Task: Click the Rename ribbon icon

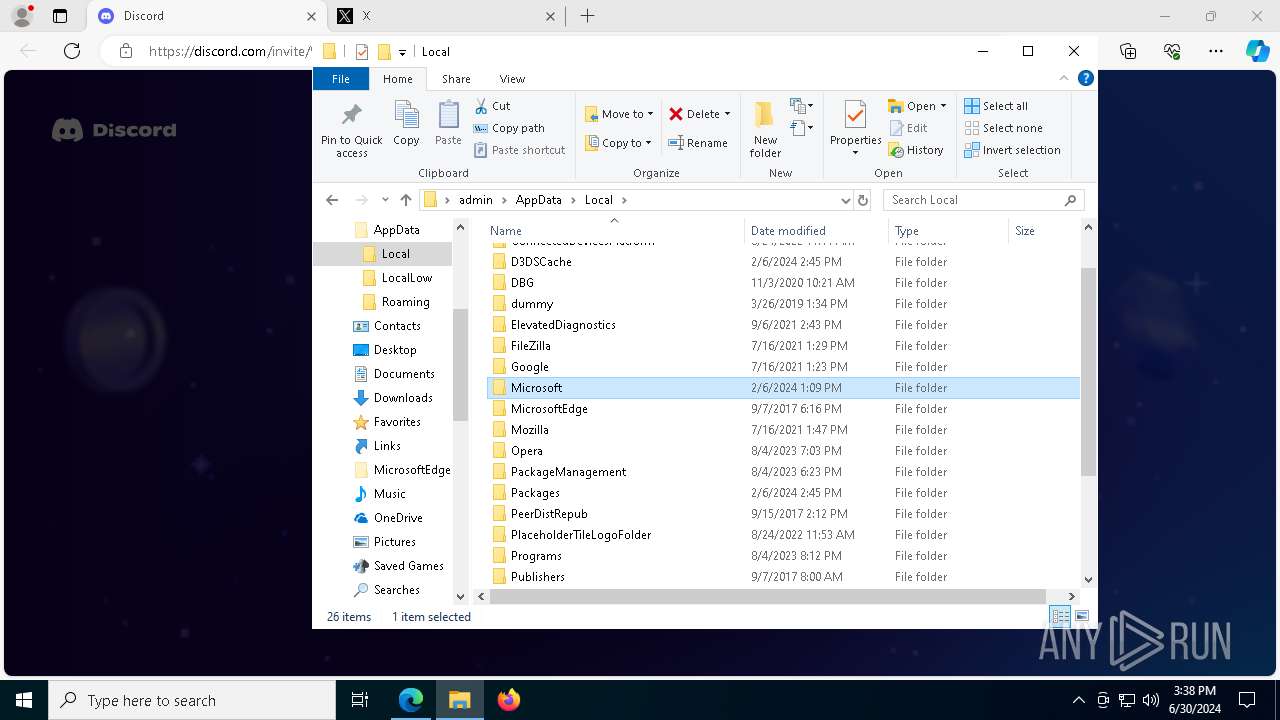Action: click(x=698, y=143)
